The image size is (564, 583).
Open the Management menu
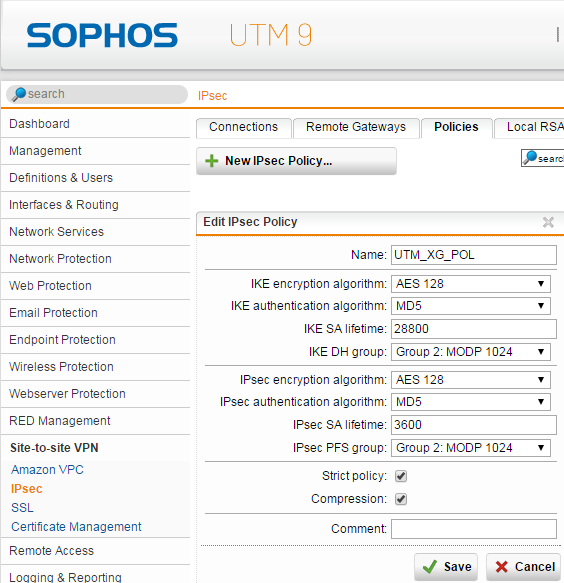pos(96,151)
